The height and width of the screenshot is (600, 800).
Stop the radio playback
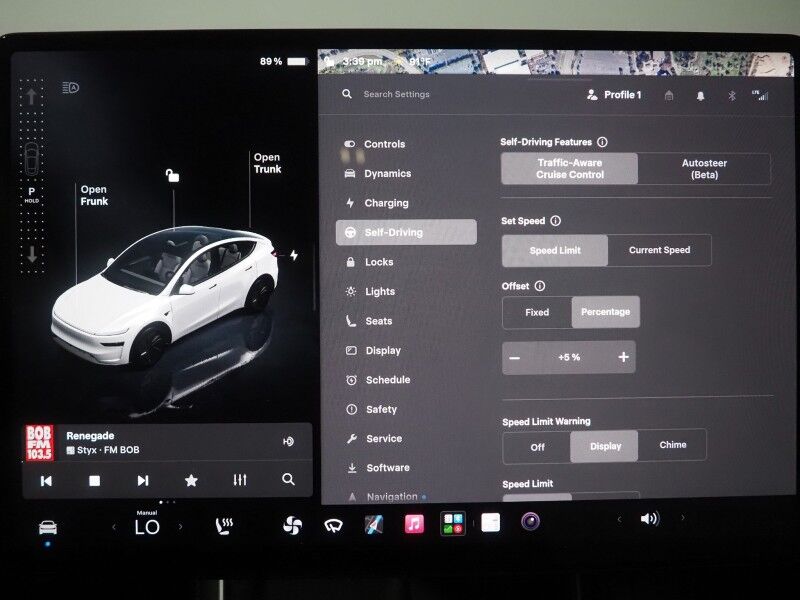pyautogui.click(x=94, y=481)
